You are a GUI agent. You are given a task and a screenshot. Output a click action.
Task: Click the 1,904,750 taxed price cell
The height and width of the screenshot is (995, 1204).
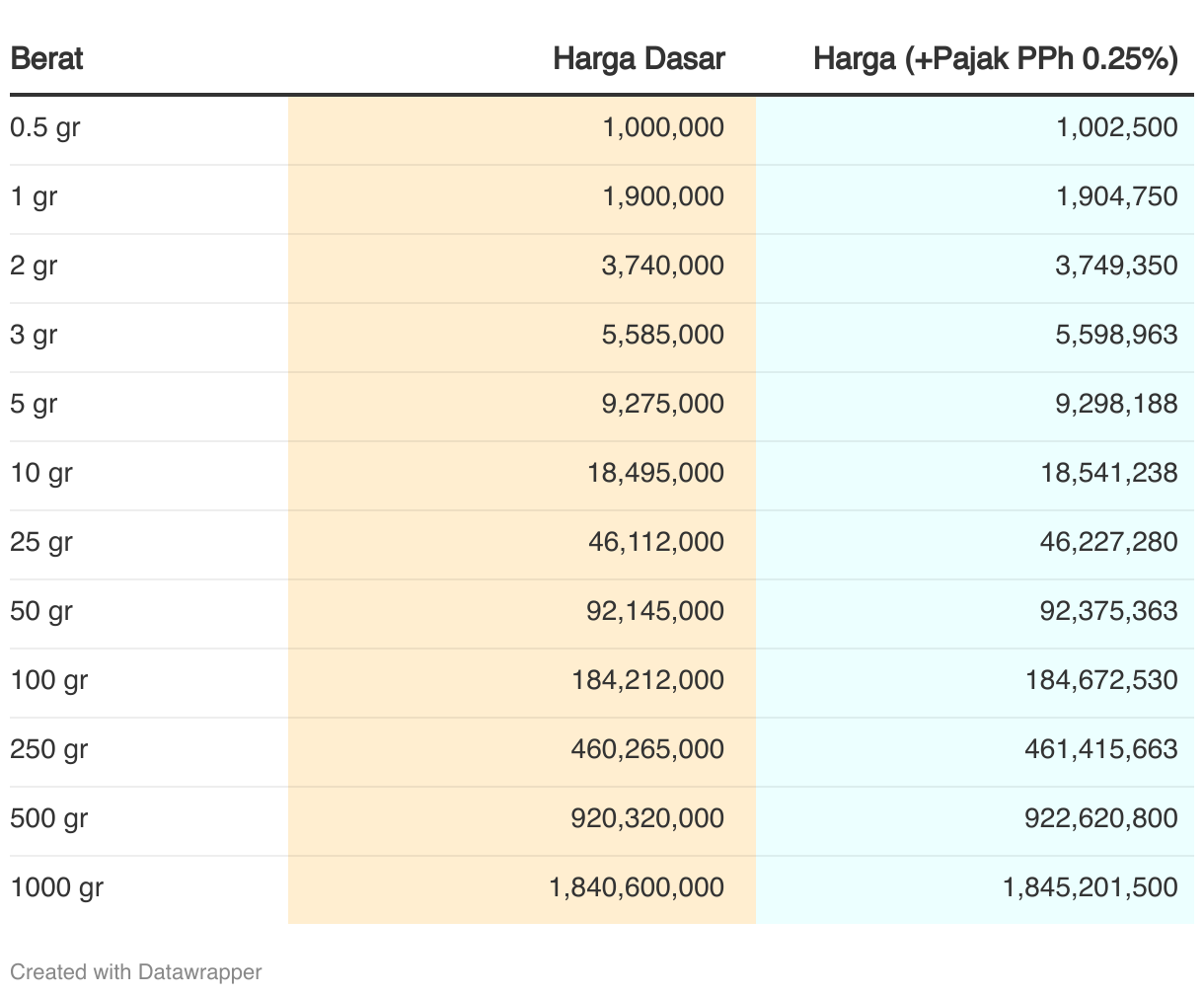pos(1117,196)
